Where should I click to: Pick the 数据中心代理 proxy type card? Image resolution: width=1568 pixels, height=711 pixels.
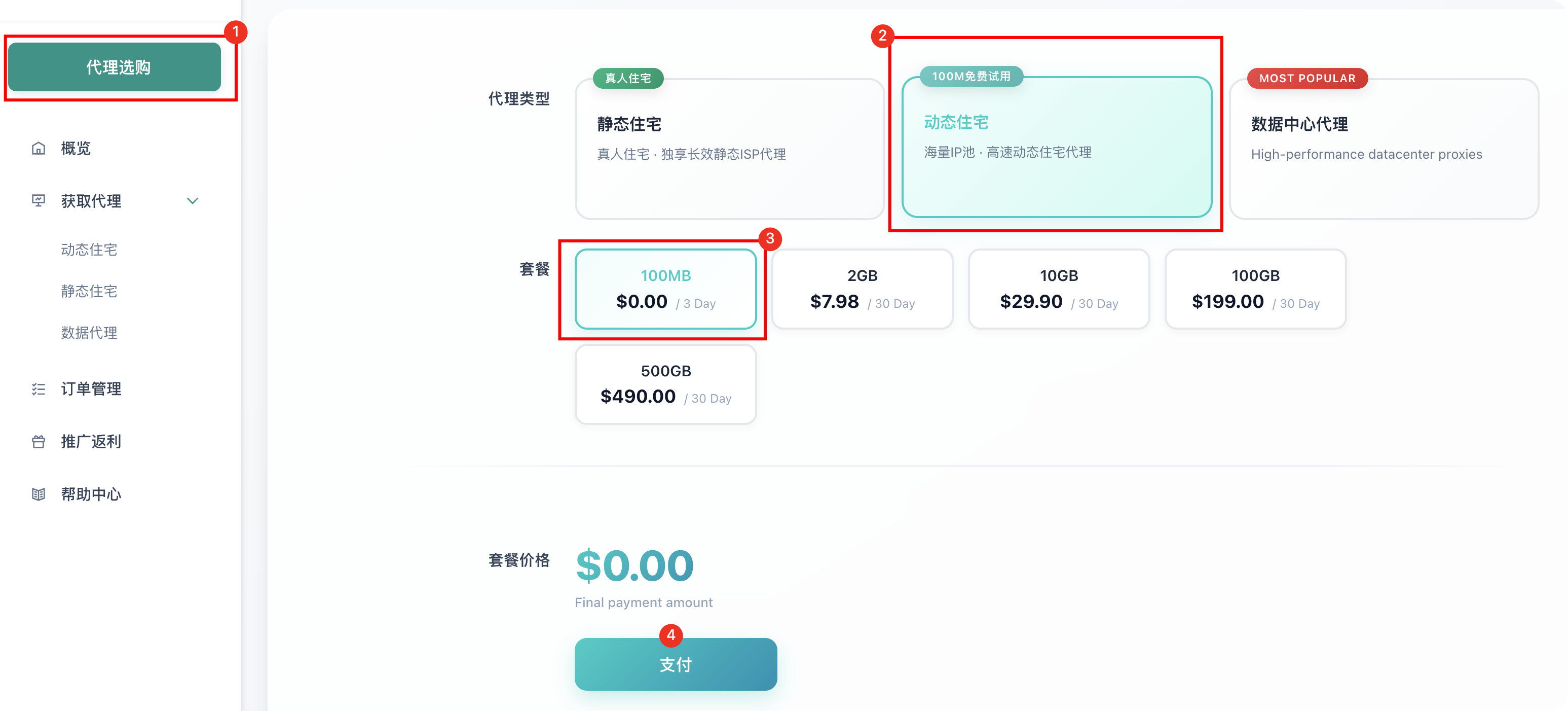(x=1384, y=149)
